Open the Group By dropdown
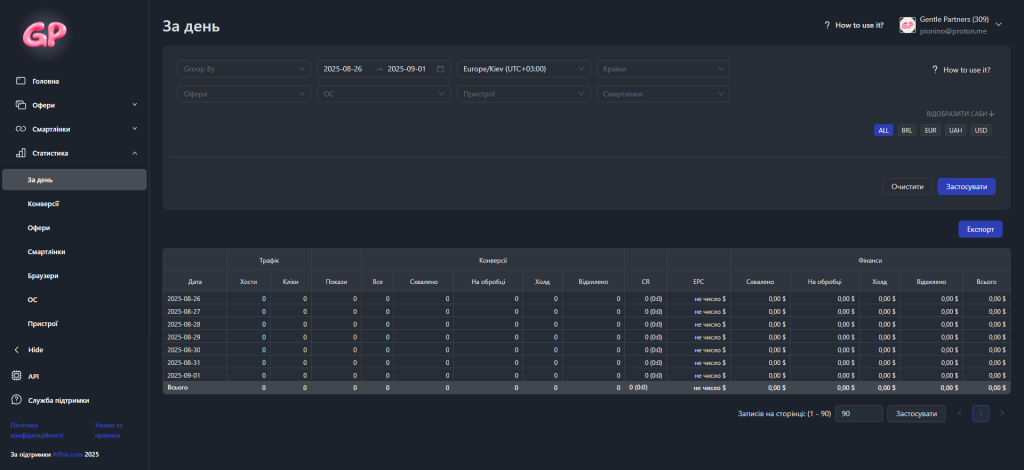Image resolution: width=1024 pixels, height=470 pixels. pyautogui.click(x=244, y=69)
